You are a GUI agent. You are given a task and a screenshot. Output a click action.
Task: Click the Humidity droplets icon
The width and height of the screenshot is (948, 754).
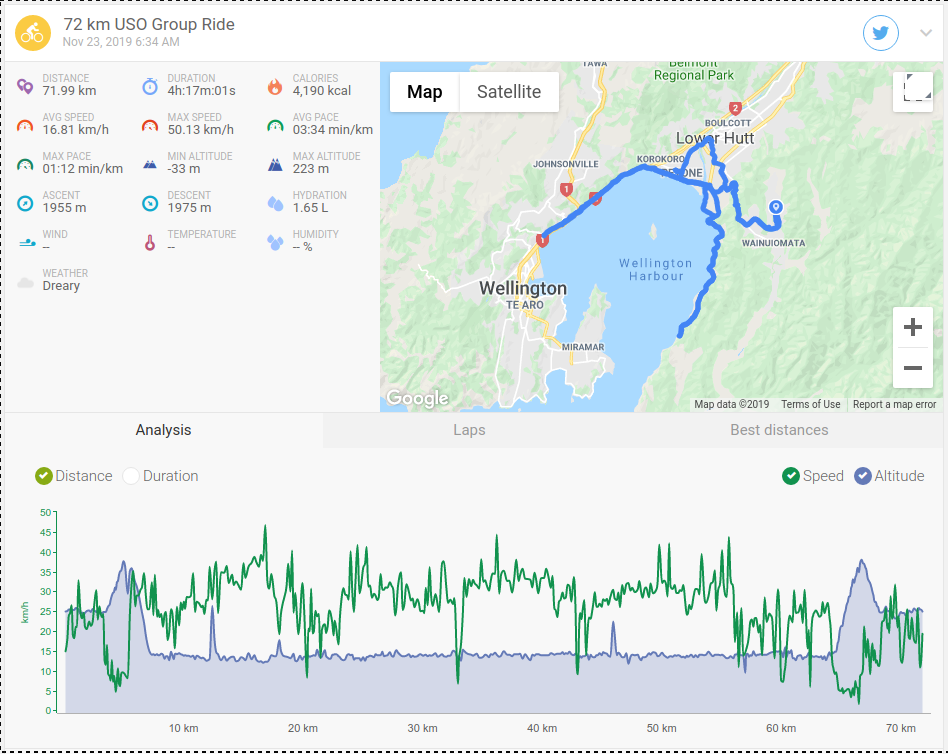click(275, 242)
